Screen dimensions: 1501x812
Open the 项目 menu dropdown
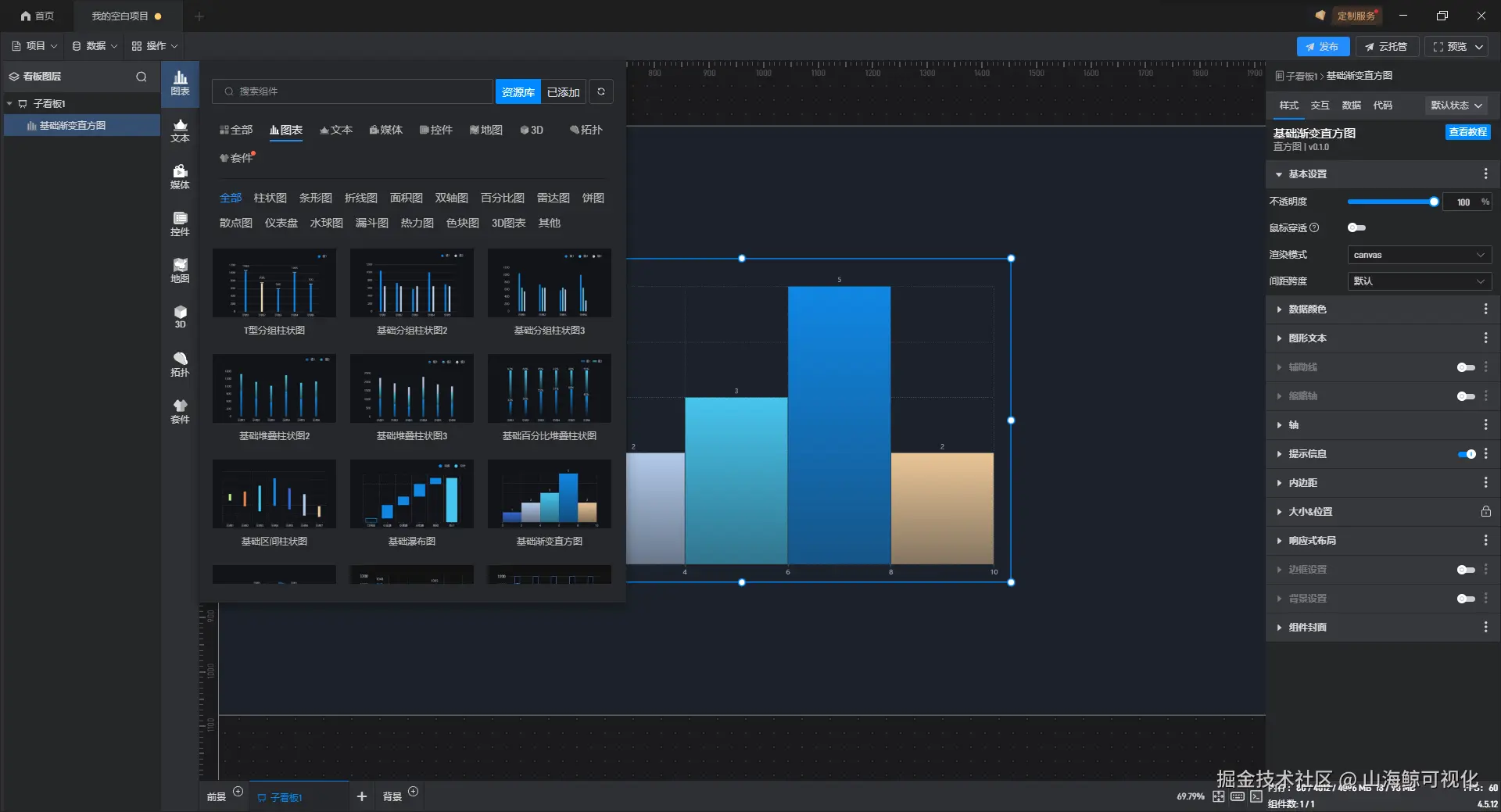pos(34,46)
